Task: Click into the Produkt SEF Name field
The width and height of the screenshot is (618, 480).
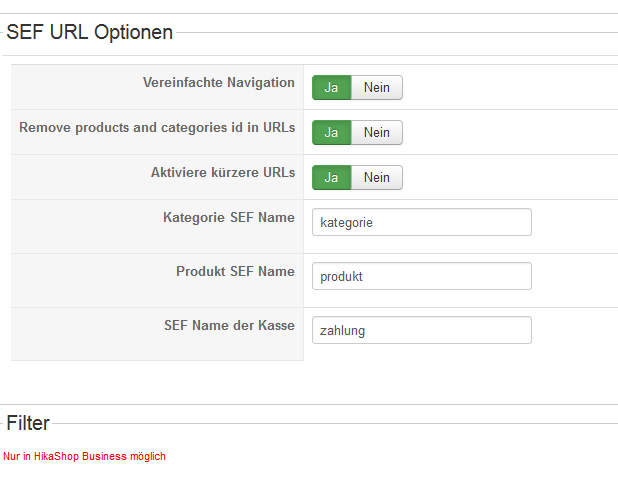Action: (x=421, y=276)
